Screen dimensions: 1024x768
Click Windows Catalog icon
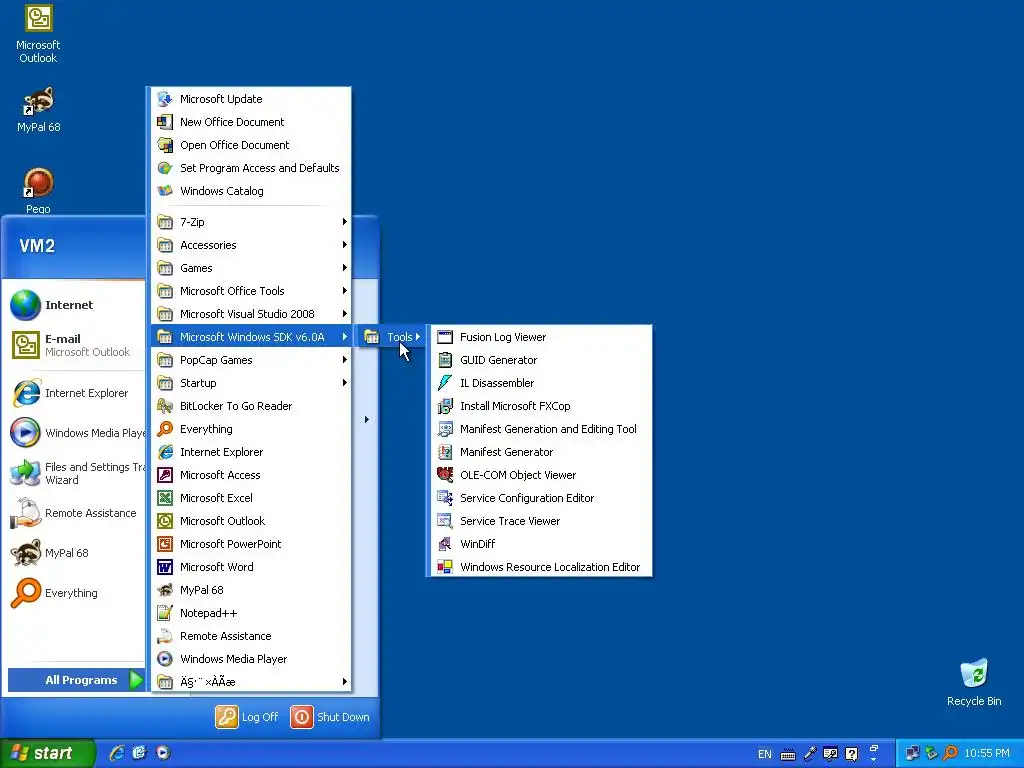(165, 191)
